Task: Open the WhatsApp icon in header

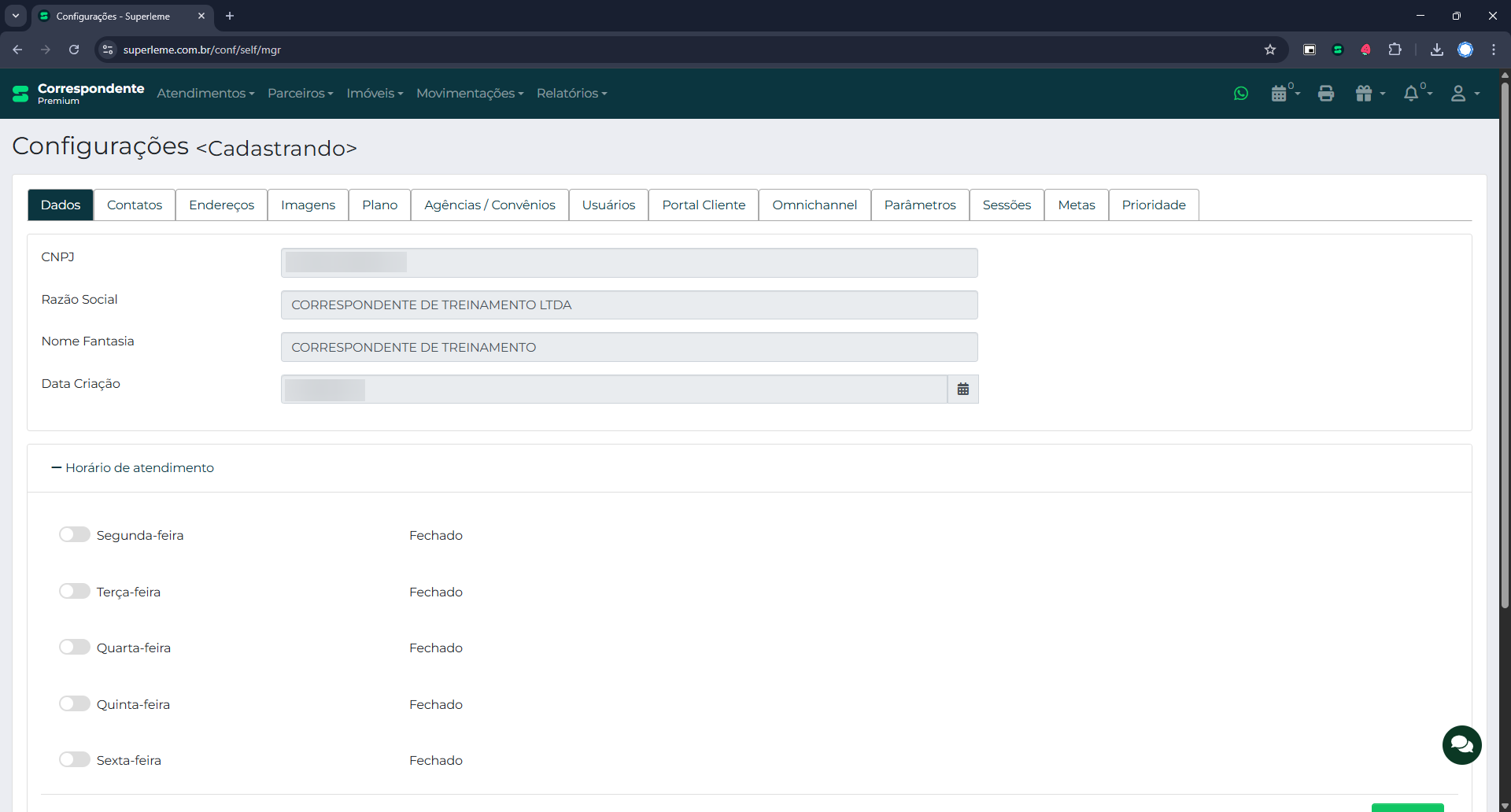Action: (1241, 94)
